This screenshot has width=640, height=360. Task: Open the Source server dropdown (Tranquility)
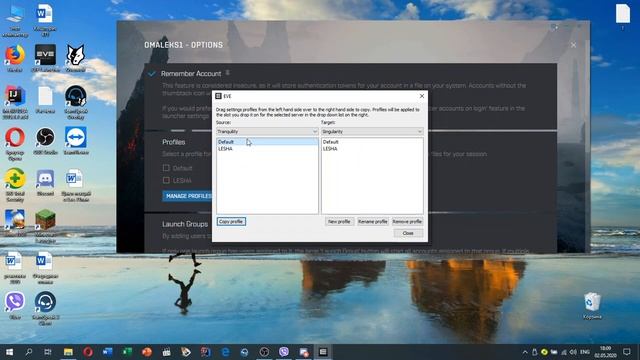click(267, 131)
